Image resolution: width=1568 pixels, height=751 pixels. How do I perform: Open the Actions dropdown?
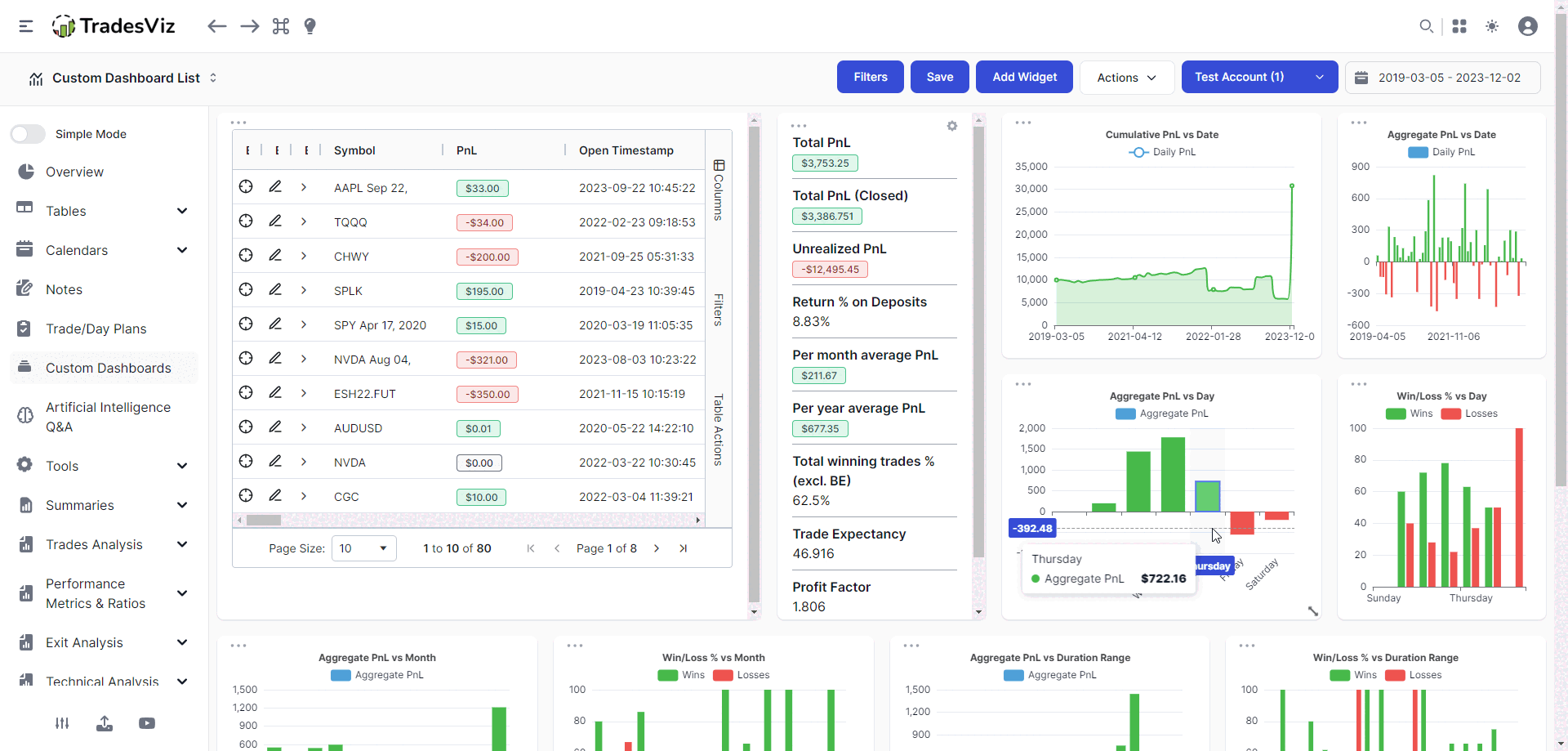point(1126,77)
